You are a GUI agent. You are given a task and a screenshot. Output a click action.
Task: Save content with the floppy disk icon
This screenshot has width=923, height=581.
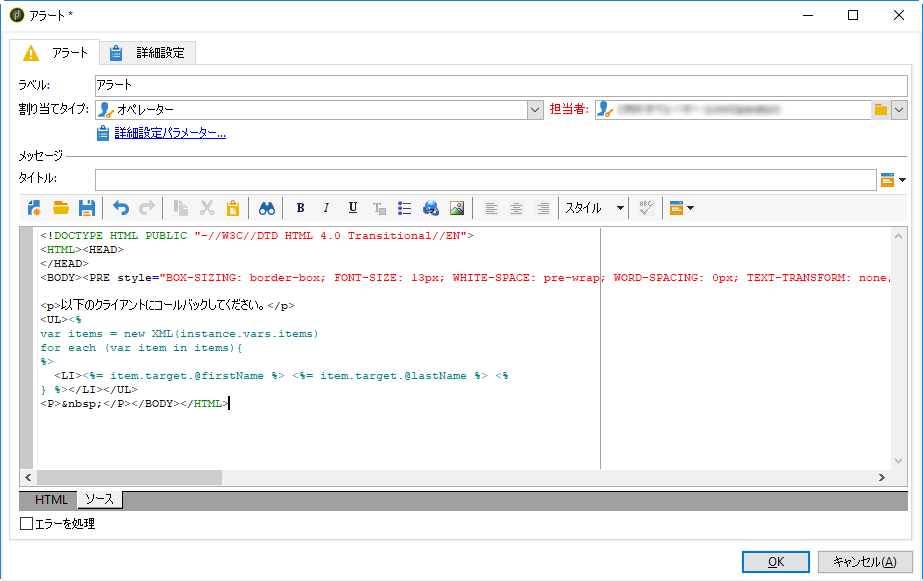[87, 208]
